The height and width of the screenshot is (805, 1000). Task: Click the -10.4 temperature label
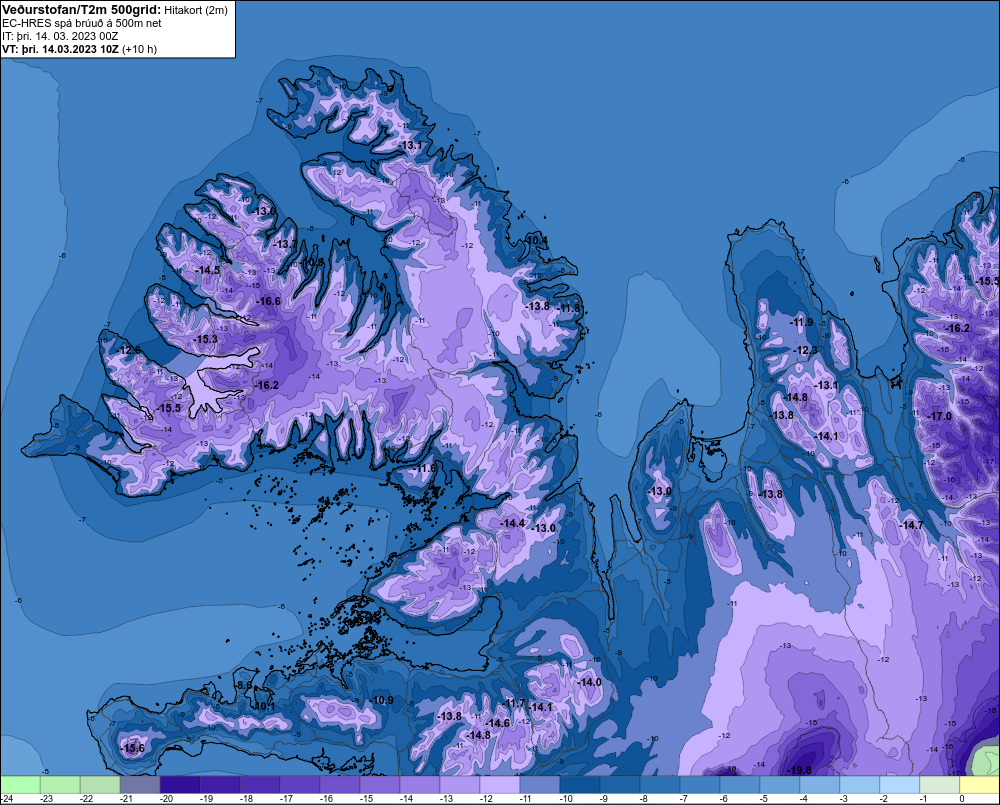click(538, 240)
